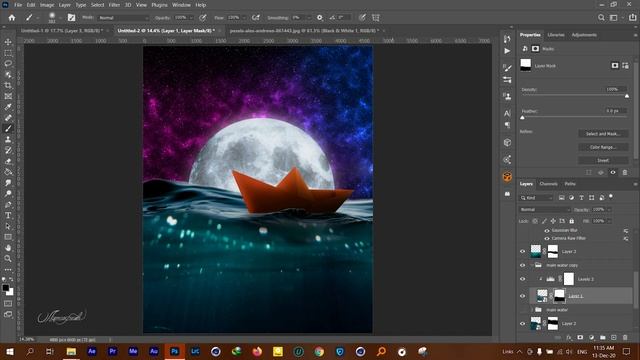
Task: Hide the Layer 2 layer
Action: pyautogui.click(x=522, y=324)
